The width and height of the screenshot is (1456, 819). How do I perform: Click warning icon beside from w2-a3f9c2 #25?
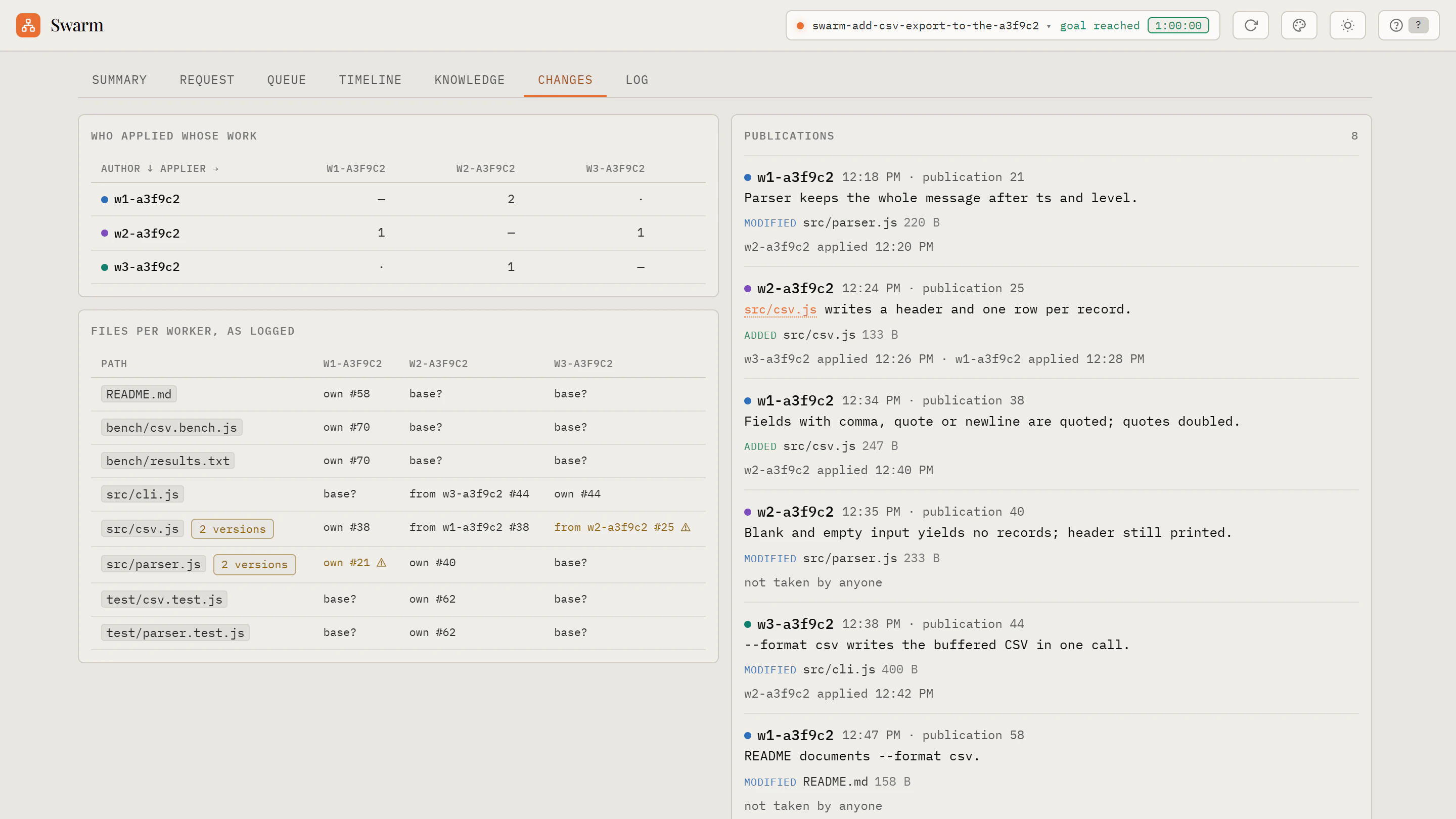686,527
